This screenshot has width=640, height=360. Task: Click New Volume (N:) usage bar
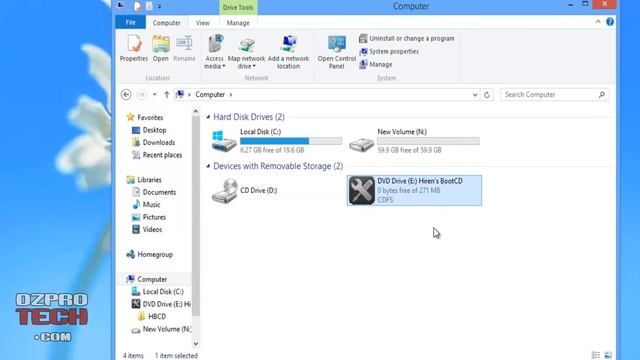click(x=428, y=141)
